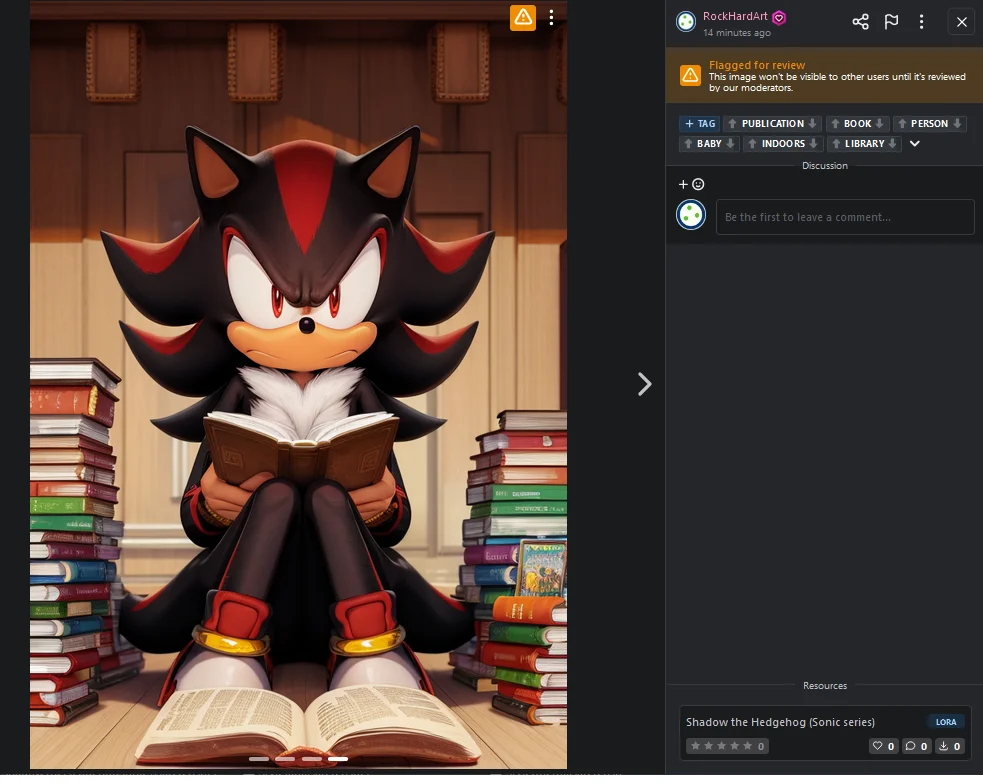Click the INDOORS tag label
This screenshot has width=983, height=783.
(x=783, y=144)
